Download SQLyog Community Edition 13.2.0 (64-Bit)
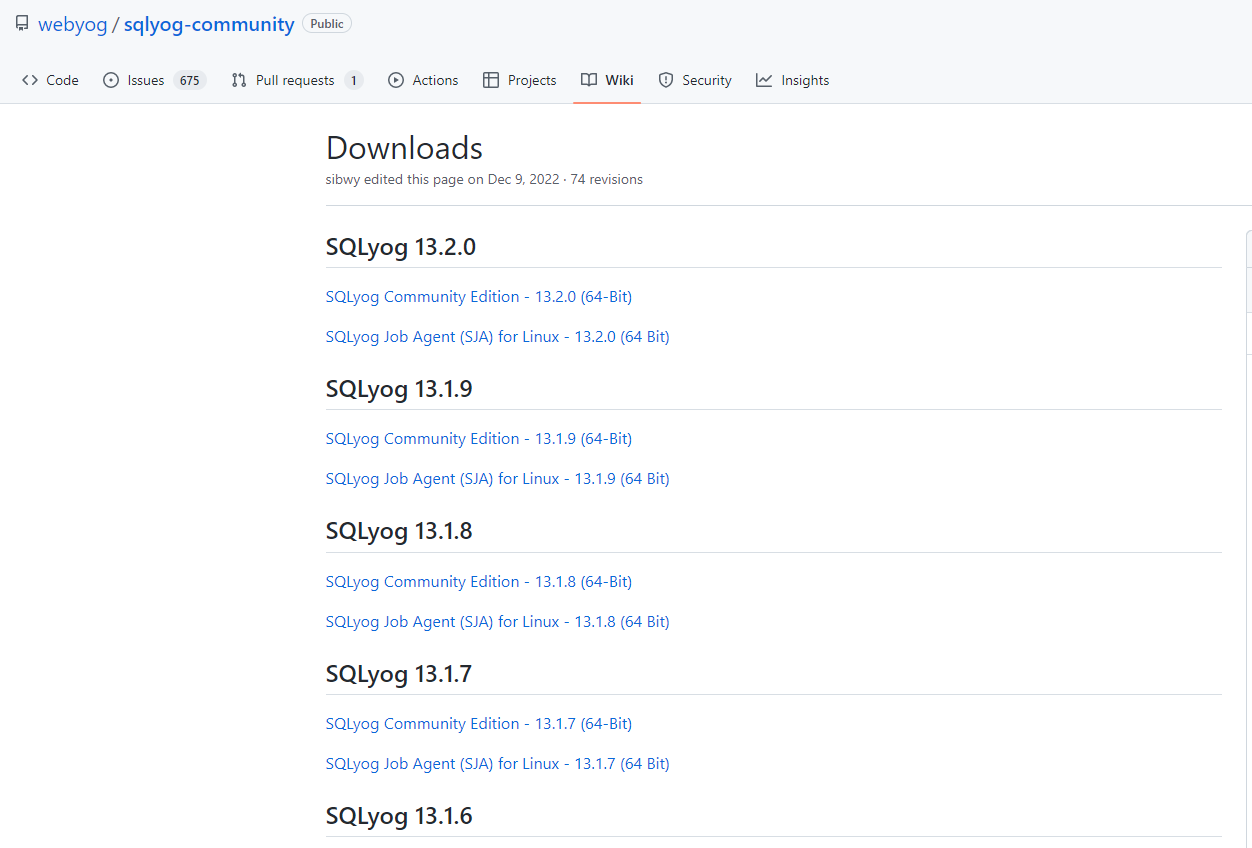The width and height of the screenshot is (1252, 848). click(x=479, y=297)
